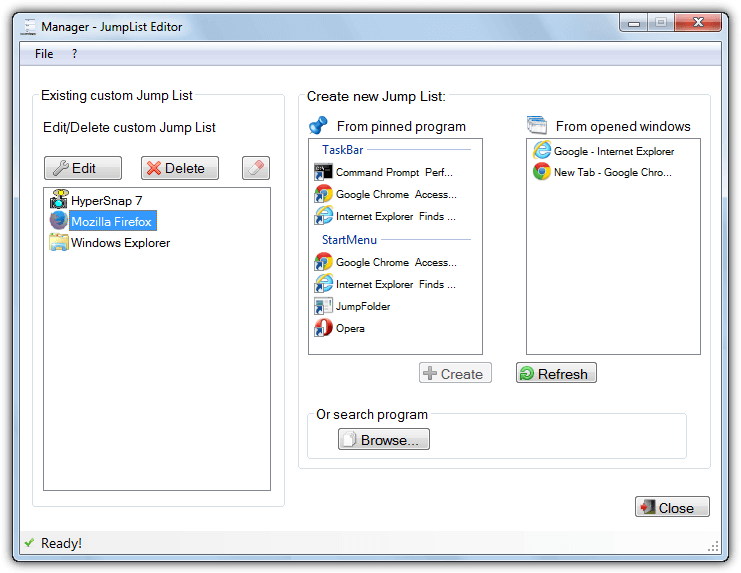Select Internet Explorer icon in opened windows
The image size is (741, 573).
[542, 151]
